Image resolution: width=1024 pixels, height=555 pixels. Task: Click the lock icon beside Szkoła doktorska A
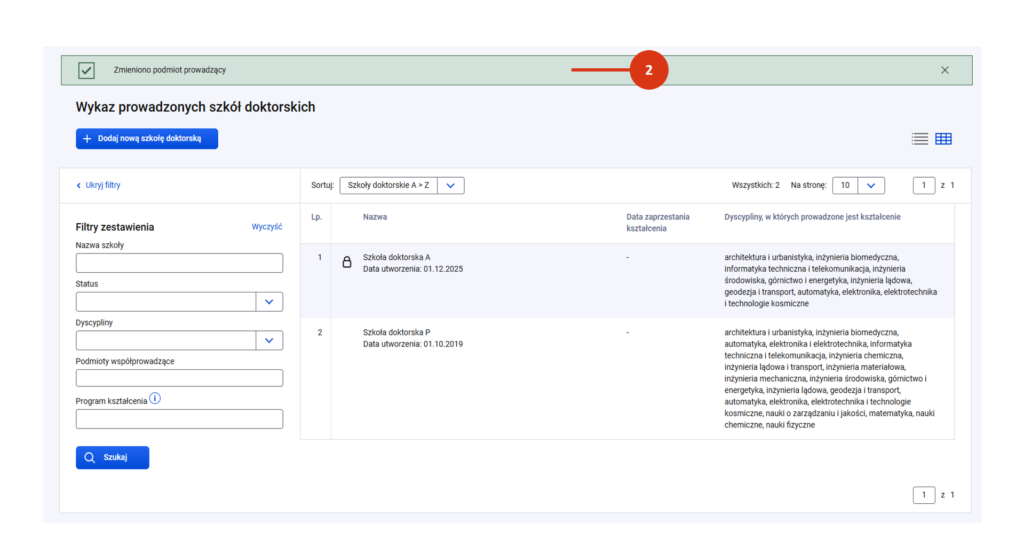tap(347, 263)
